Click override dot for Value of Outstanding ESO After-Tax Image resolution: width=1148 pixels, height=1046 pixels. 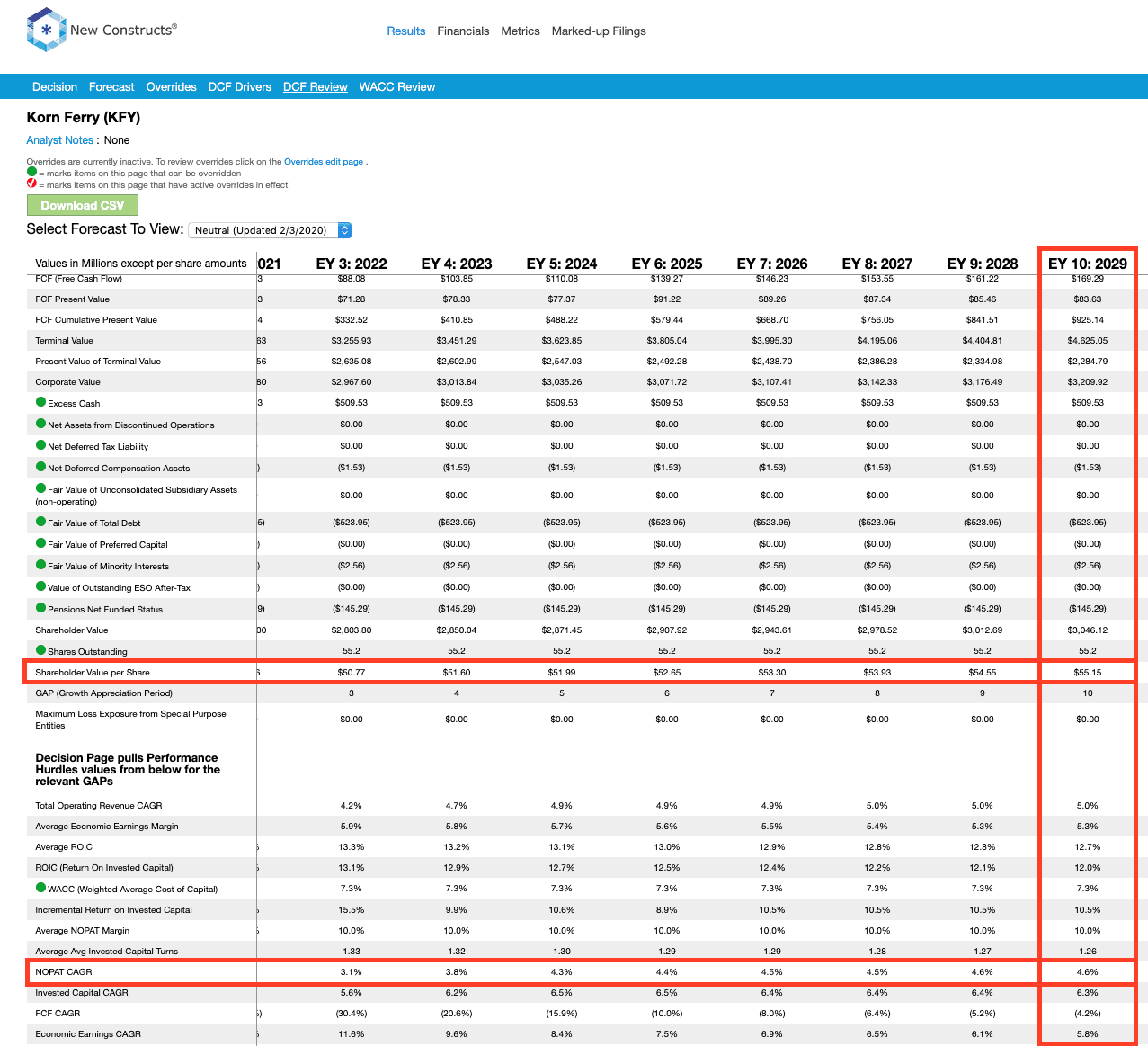click(x=40, y=586)
